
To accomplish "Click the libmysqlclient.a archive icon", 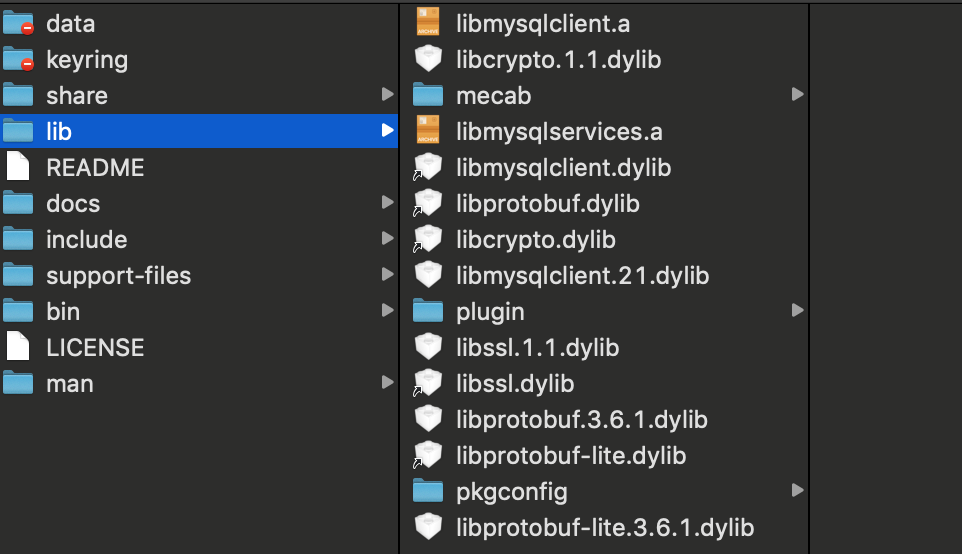I will [x=428, y=23].
